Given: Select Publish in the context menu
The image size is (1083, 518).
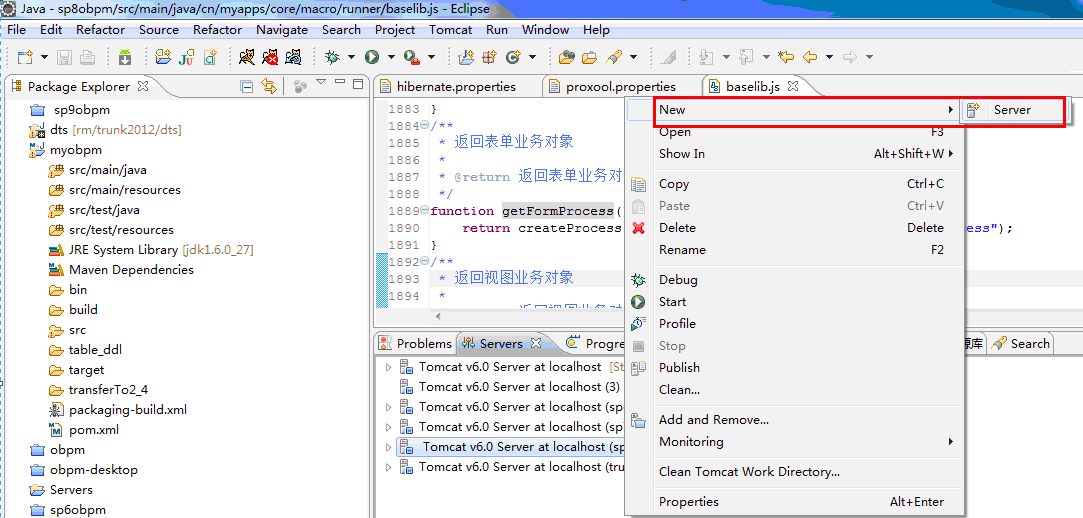Looking at the screenshot, I should click(794, 367).
